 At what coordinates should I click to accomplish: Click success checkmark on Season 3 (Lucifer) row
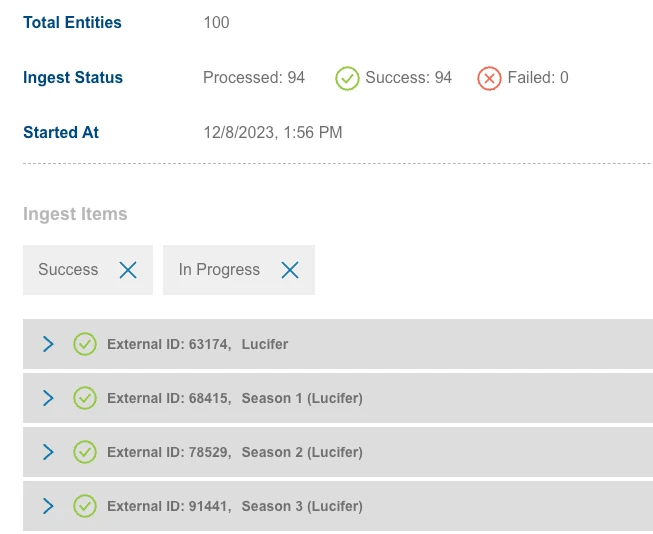point(85,506)
